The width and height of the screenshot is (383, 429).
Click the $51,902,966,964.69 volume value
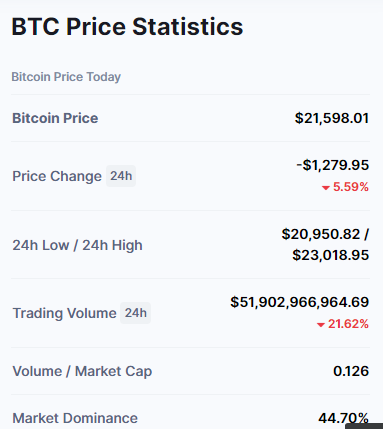pos(300,302)
